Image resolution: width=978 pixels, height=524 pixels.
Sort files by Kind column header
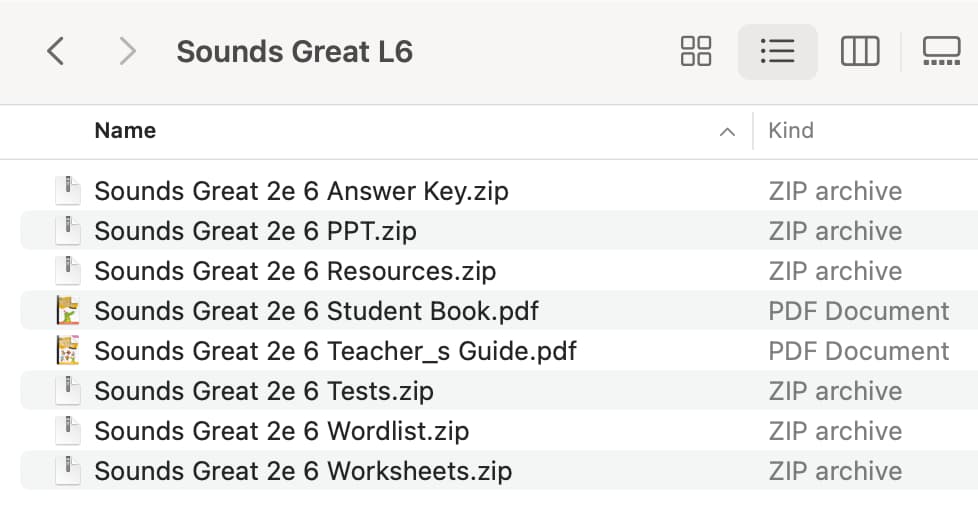791,130
